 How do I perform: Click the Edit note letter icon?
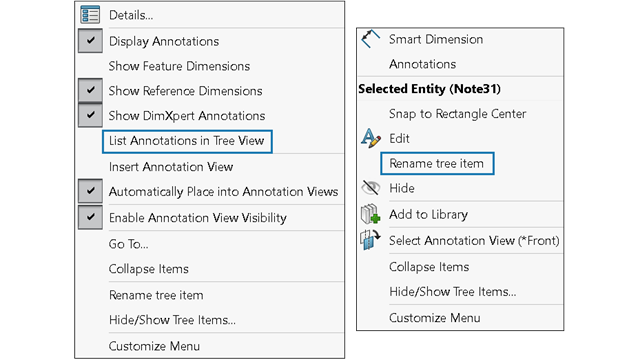click(371, 138)
